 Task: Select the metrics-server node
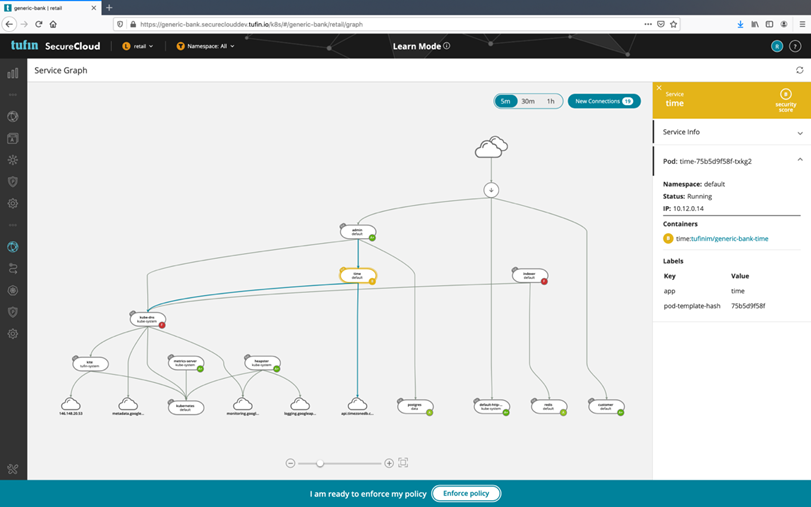pos(186,363)
